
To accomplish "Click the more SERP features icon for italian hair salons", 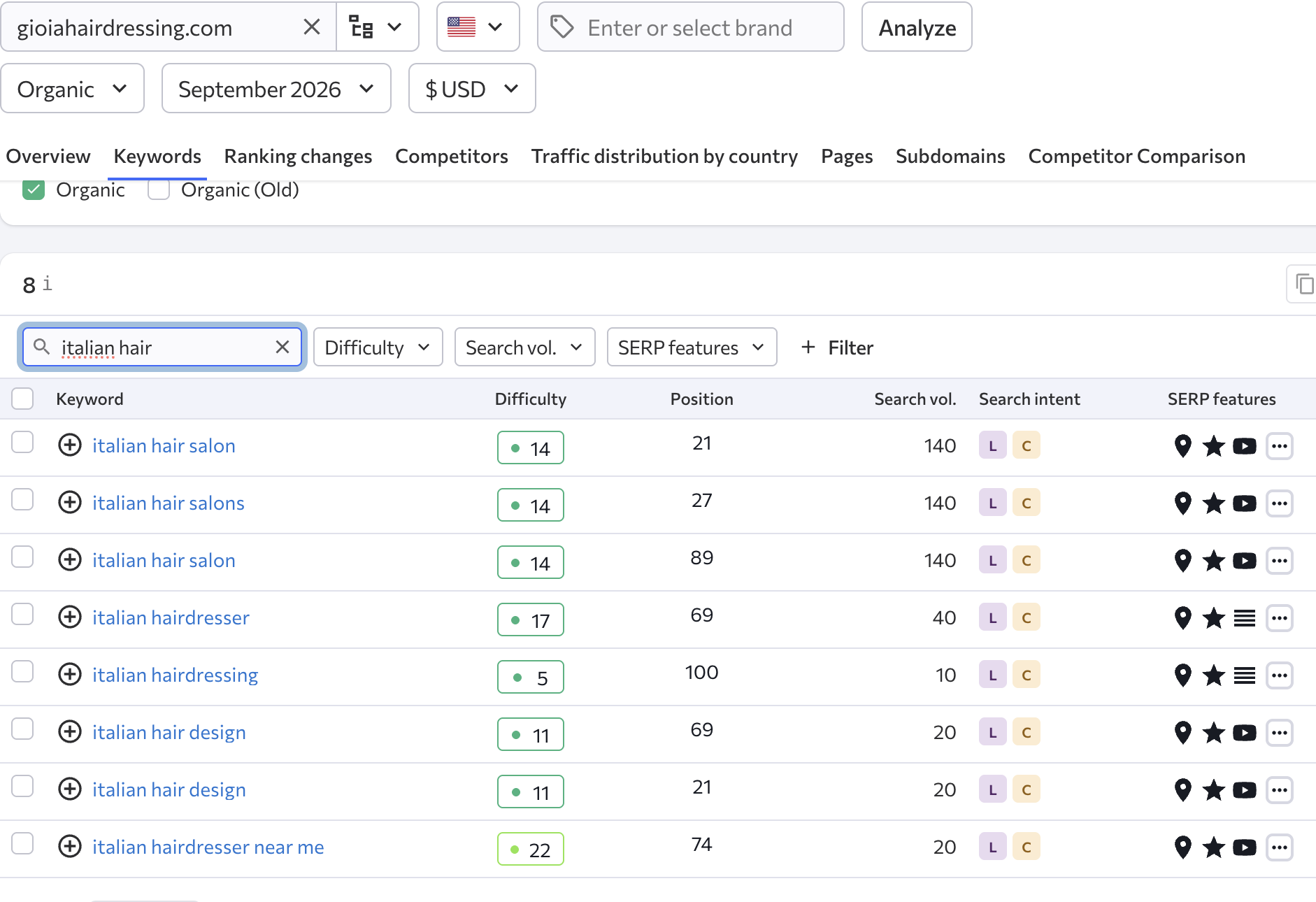I will coord(1280,503).
